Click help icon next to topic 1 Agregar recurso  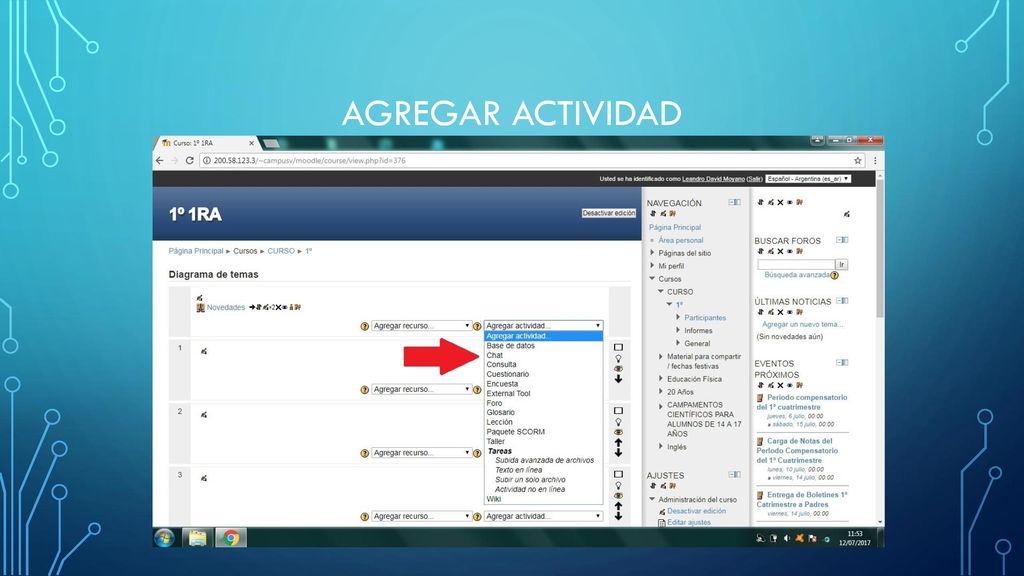[x=364, y=390]
